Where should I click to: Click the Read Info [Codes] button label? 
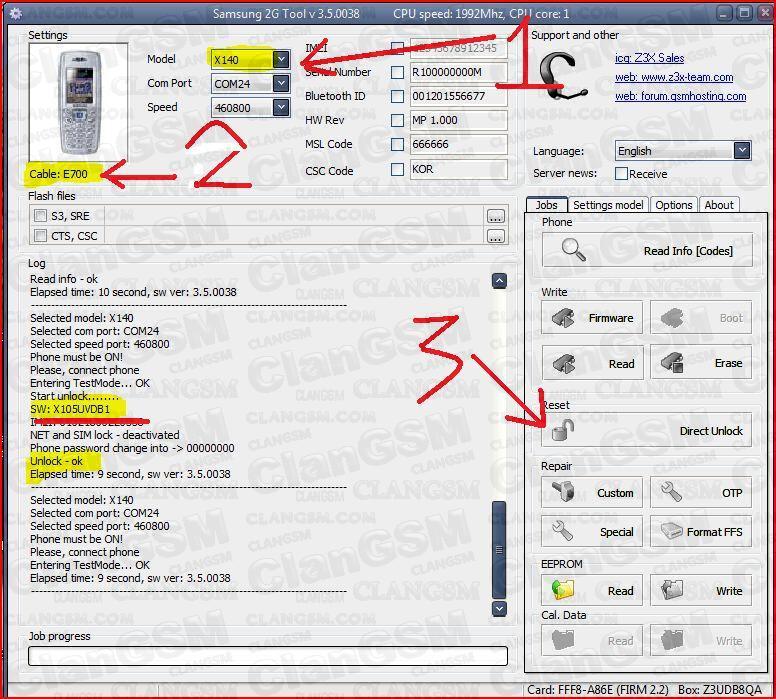[x=688, y=251]
